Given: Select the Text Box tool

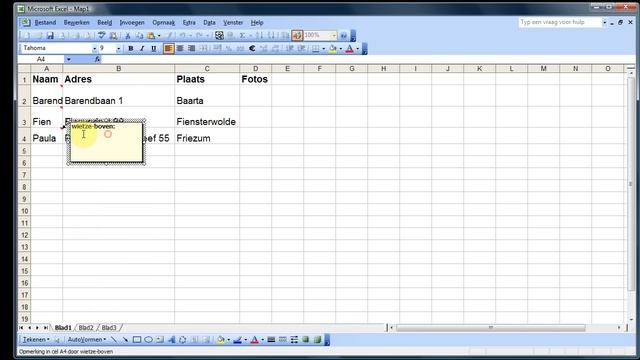Looking at the screenshot, I should 160,340.
